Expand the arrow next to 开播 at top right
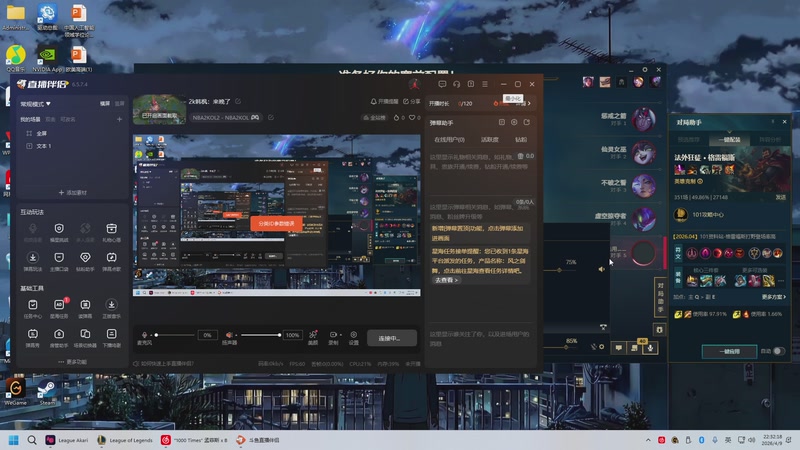The height and width of the screenshot is (450, 800). click(x=529, y=104)
